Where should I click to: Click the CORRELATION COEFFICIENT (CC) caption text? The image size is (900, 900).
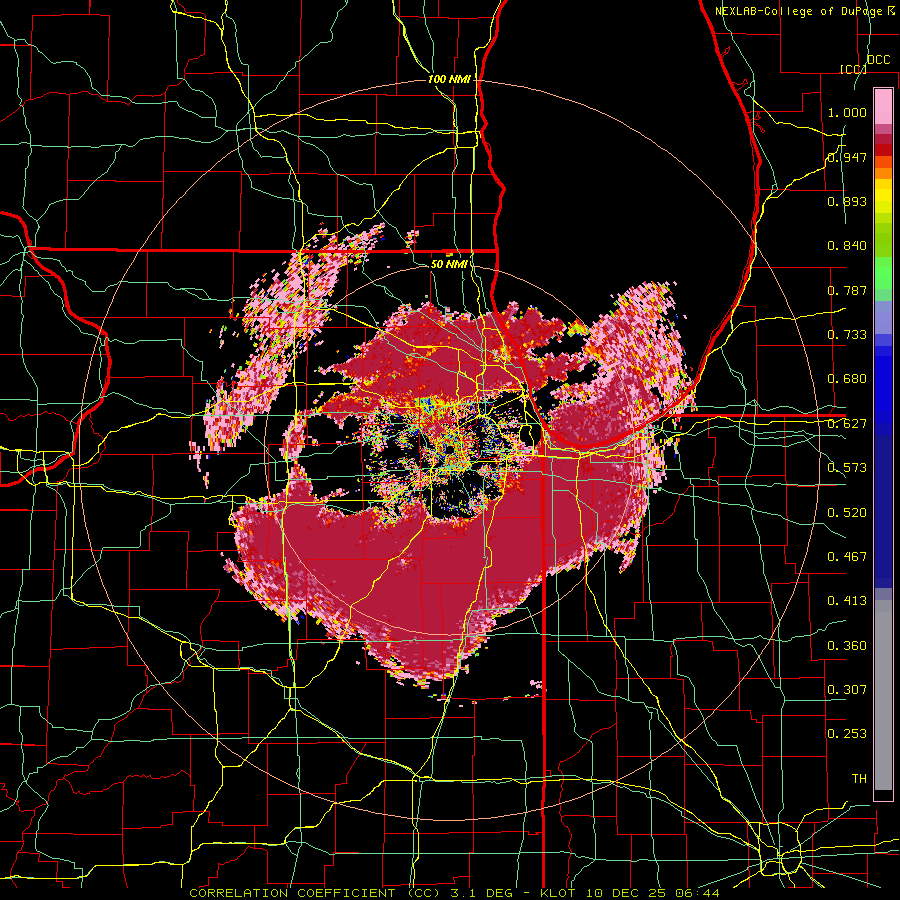(315, 893)
